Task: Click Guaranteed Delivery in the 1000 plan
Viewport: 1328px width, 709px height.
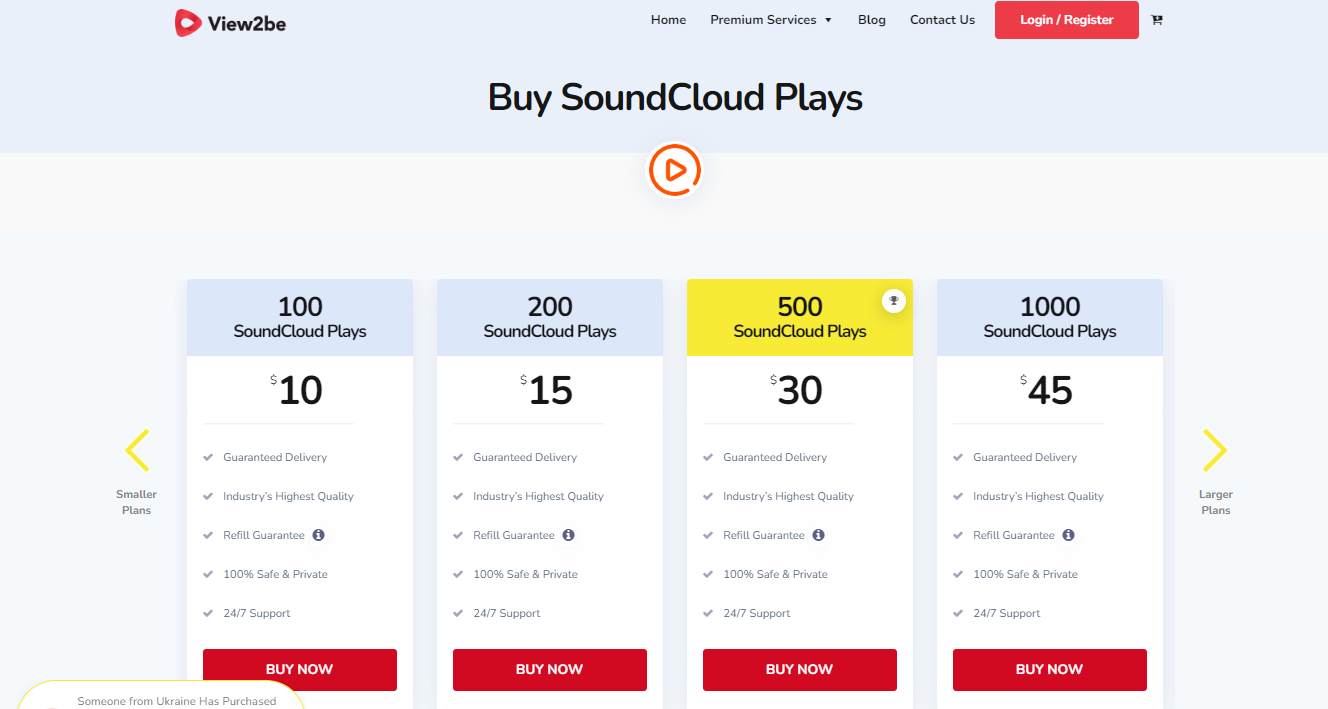Action: [1025, 457]
